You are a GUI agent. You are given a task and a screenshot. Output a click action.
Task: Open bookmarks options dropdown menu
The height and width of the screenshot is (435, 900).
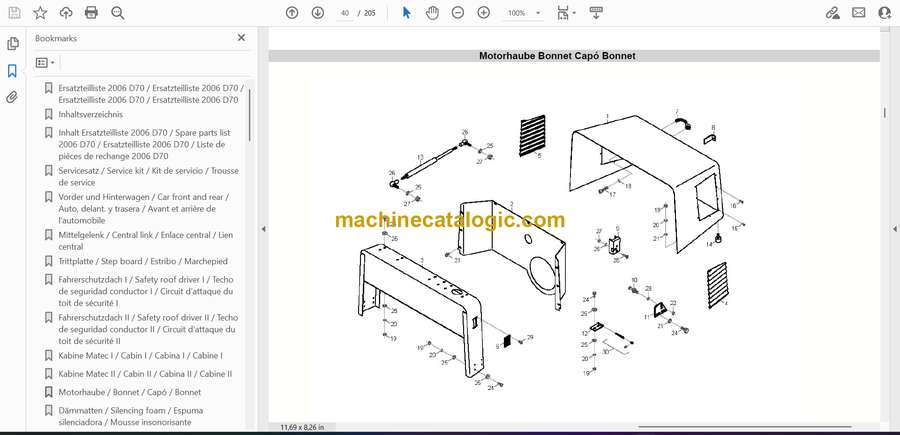(46, 62)
